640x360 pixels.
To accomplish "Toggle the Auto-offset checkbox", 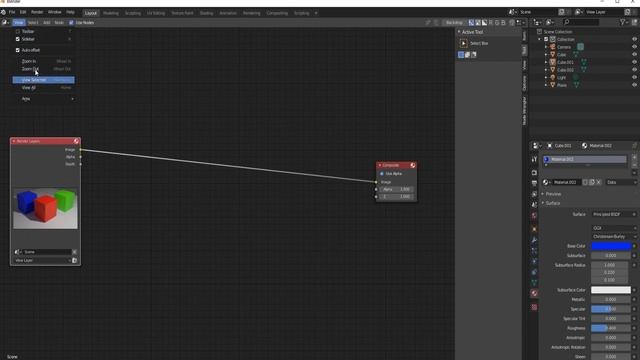I will pyautogui.click(x=18, y=50).
